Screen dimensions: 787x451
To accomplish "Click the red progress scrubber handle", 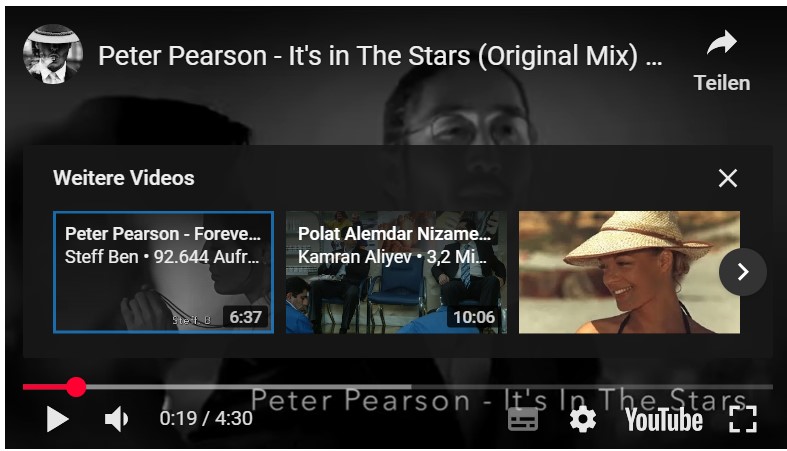I will 76,387.
